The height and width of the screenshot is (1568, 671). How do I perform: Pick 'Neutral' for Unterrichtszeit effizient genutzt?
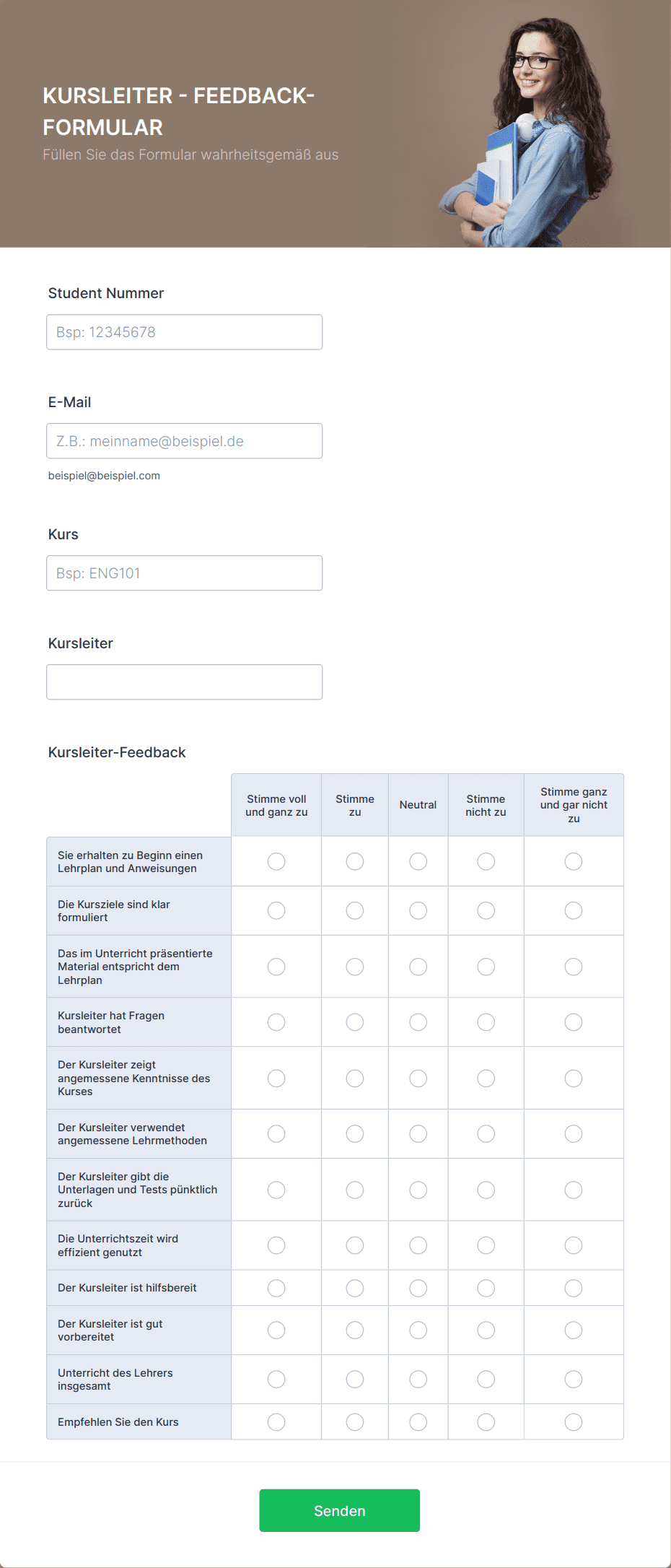click(418, 1245)
